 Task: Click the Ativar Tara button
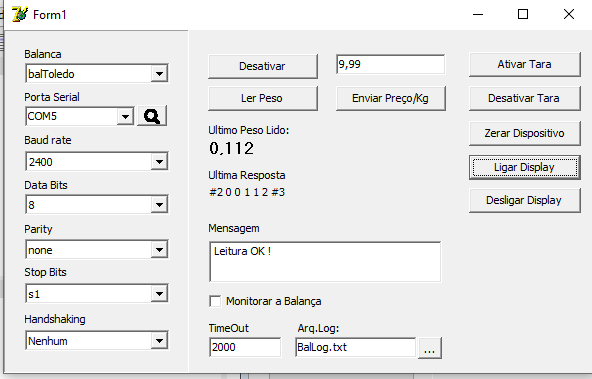525,65
